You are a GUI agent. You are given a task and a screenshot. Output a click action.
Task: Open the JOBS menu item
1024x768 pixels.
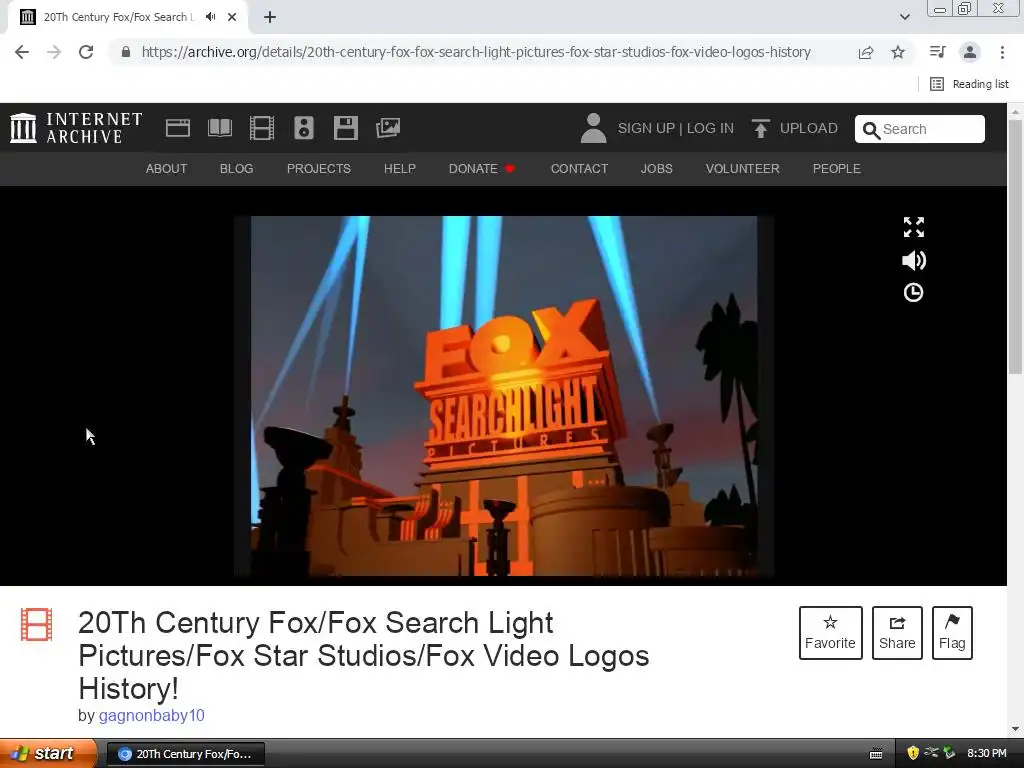click(x=656, y=168)
